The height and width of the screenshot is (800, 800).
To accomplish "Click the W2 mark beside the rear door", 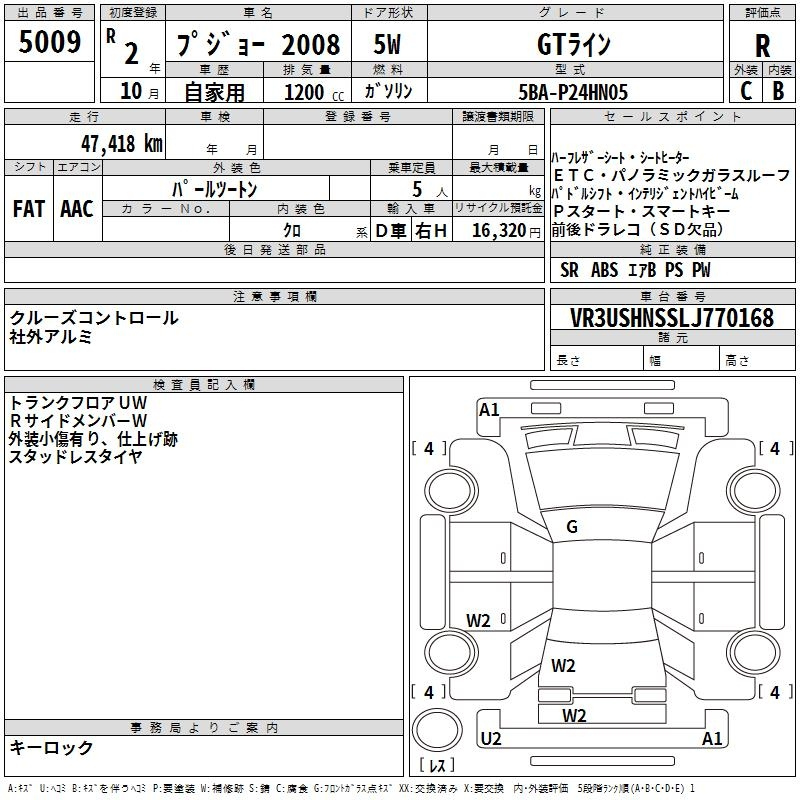I will 478,621.
